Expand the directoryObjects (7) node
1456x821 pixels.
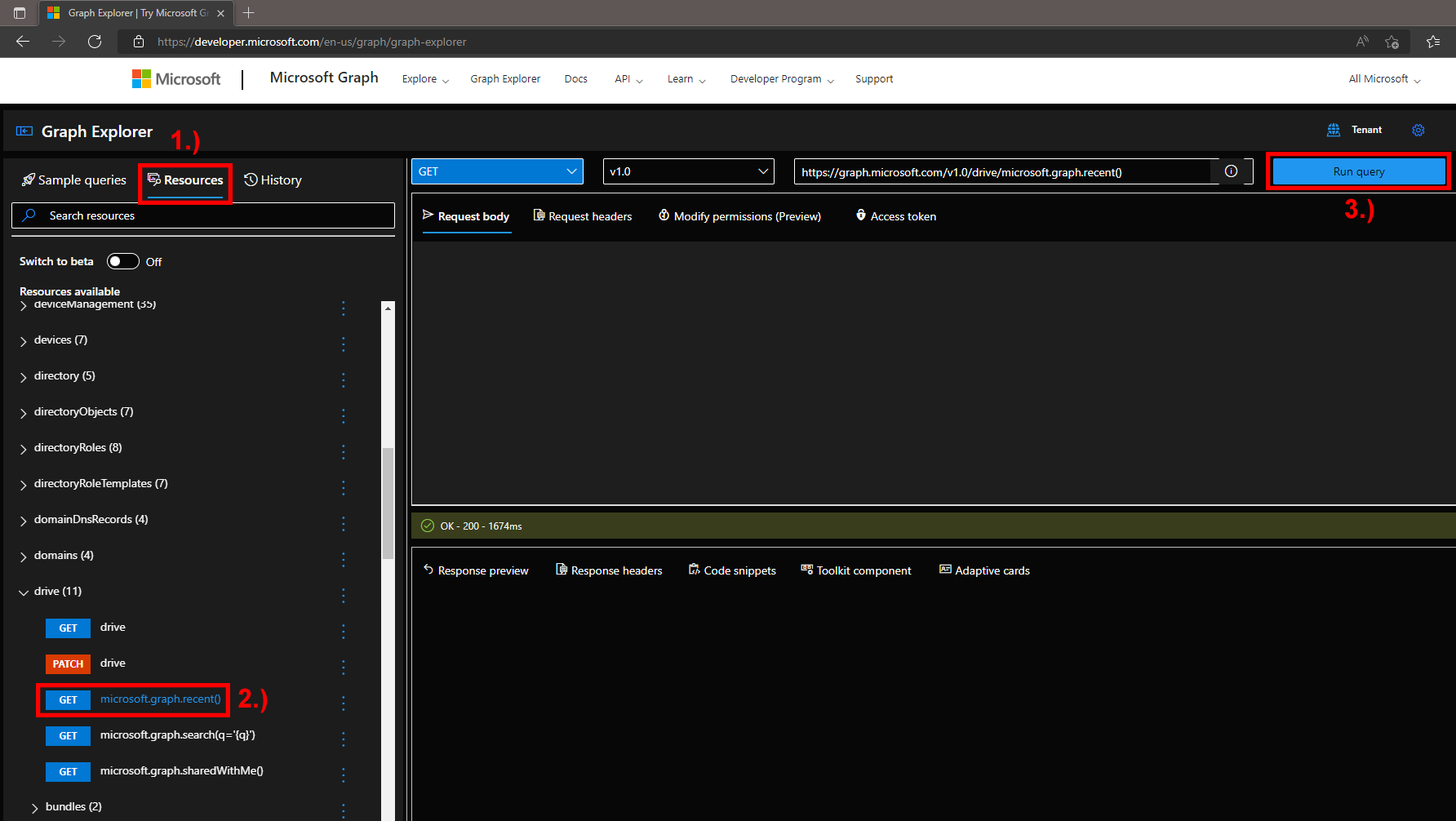pos(23,413)
